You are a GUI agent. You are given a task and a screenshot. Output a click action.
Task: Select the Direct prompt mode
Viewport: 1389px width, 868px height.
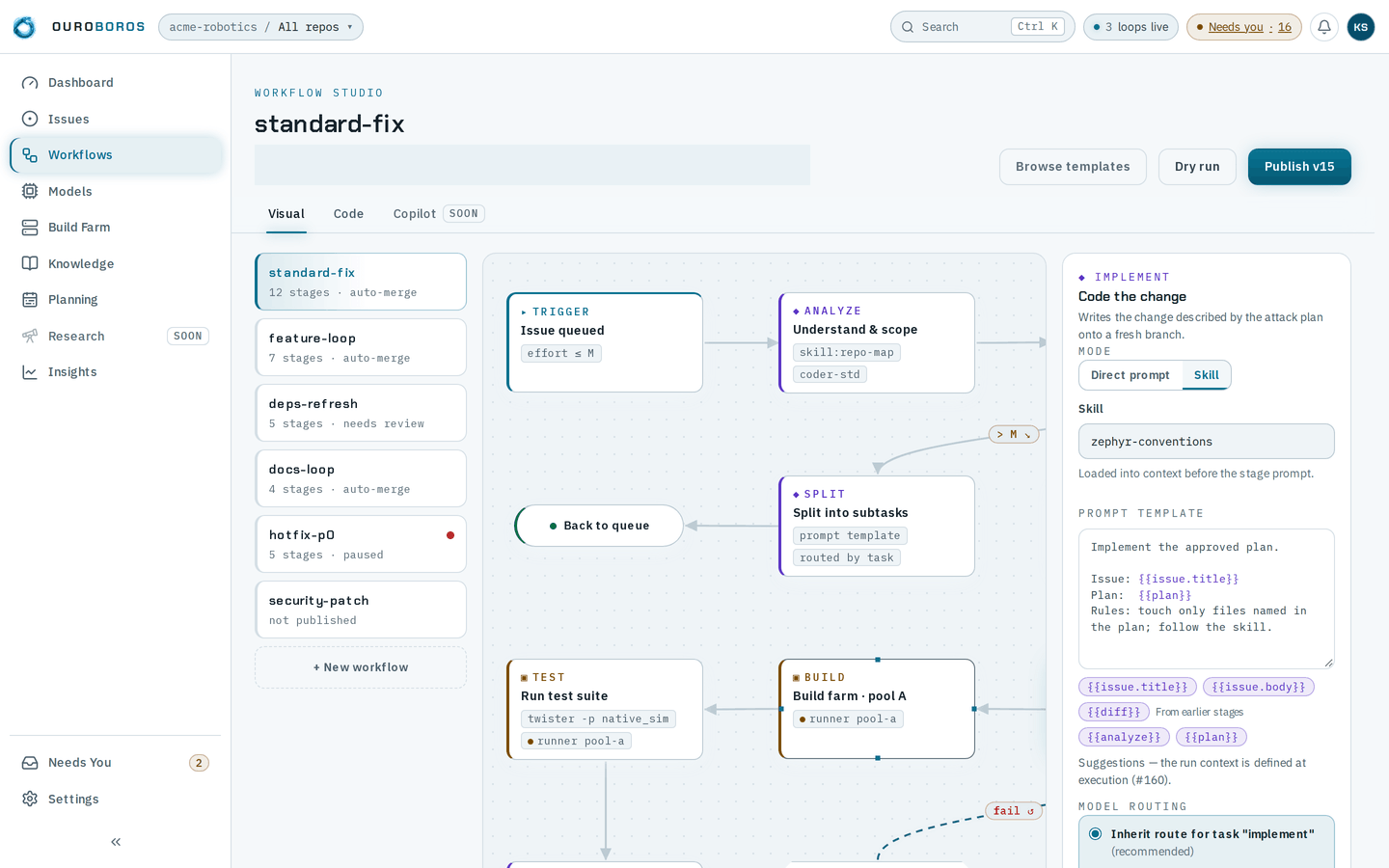click(1130, 375)
